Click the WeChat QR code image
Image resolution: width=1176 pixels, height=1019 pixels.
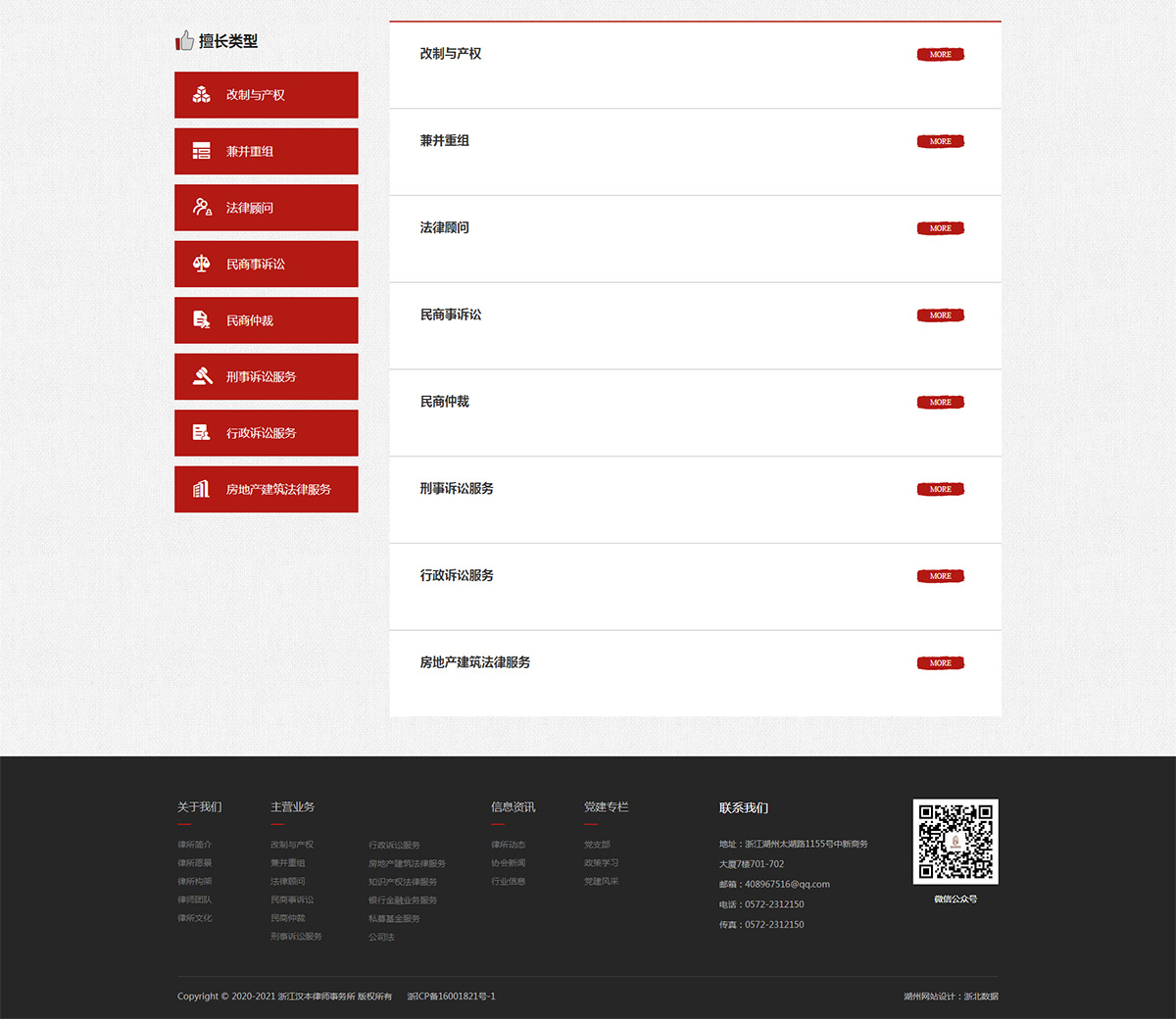955,842
